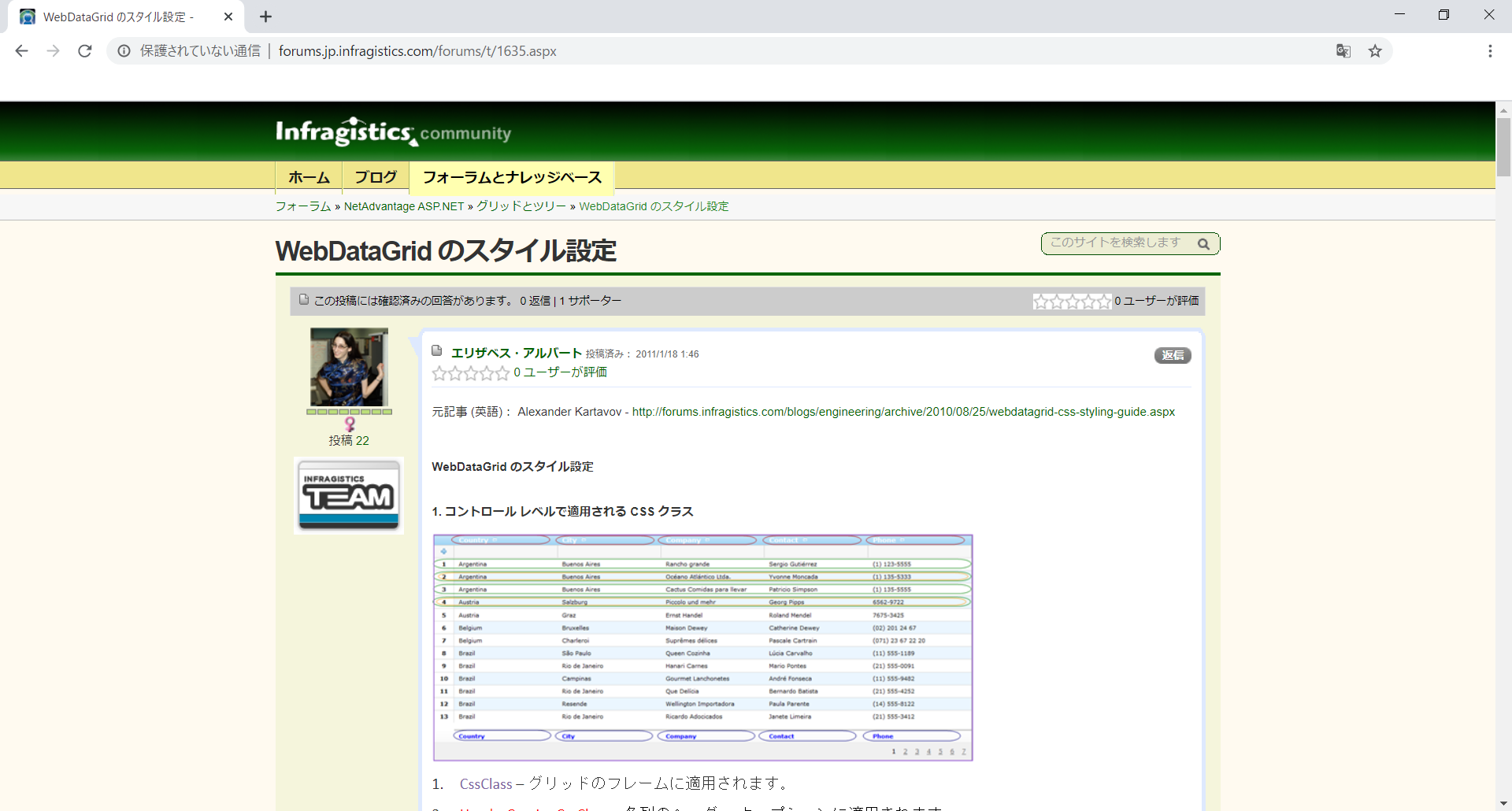Click the forward navigation arrow

pos(53,50)
